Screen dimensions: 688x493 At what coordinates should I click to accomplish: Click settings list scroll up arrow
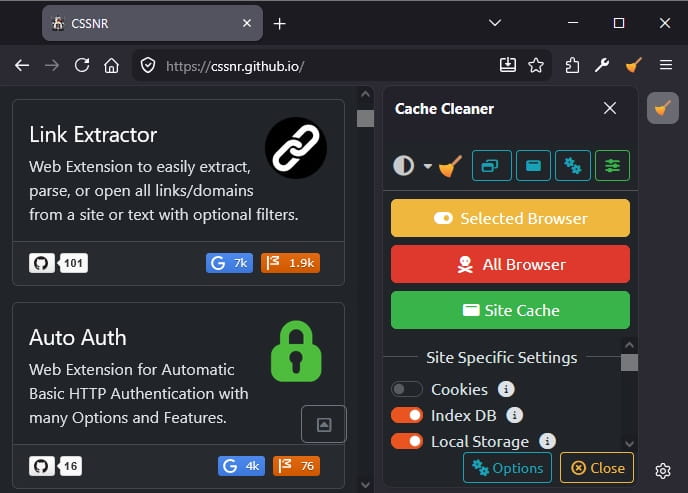tap(629, 345)
